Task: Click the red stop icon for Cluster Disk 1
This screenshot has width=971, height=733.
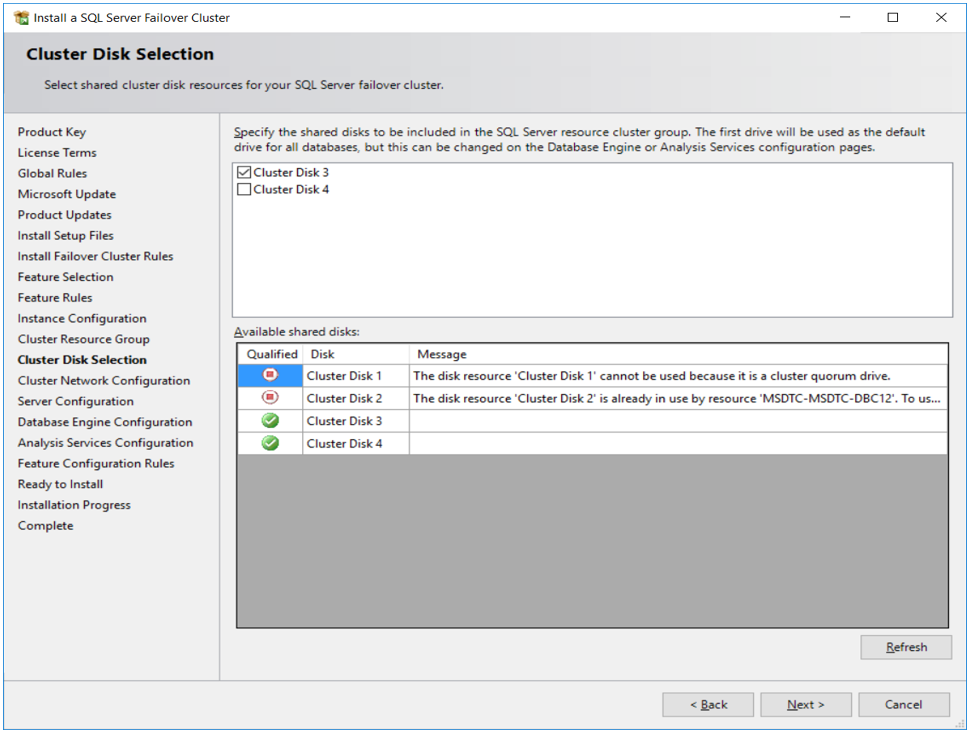Action: (x=270, y=375)
